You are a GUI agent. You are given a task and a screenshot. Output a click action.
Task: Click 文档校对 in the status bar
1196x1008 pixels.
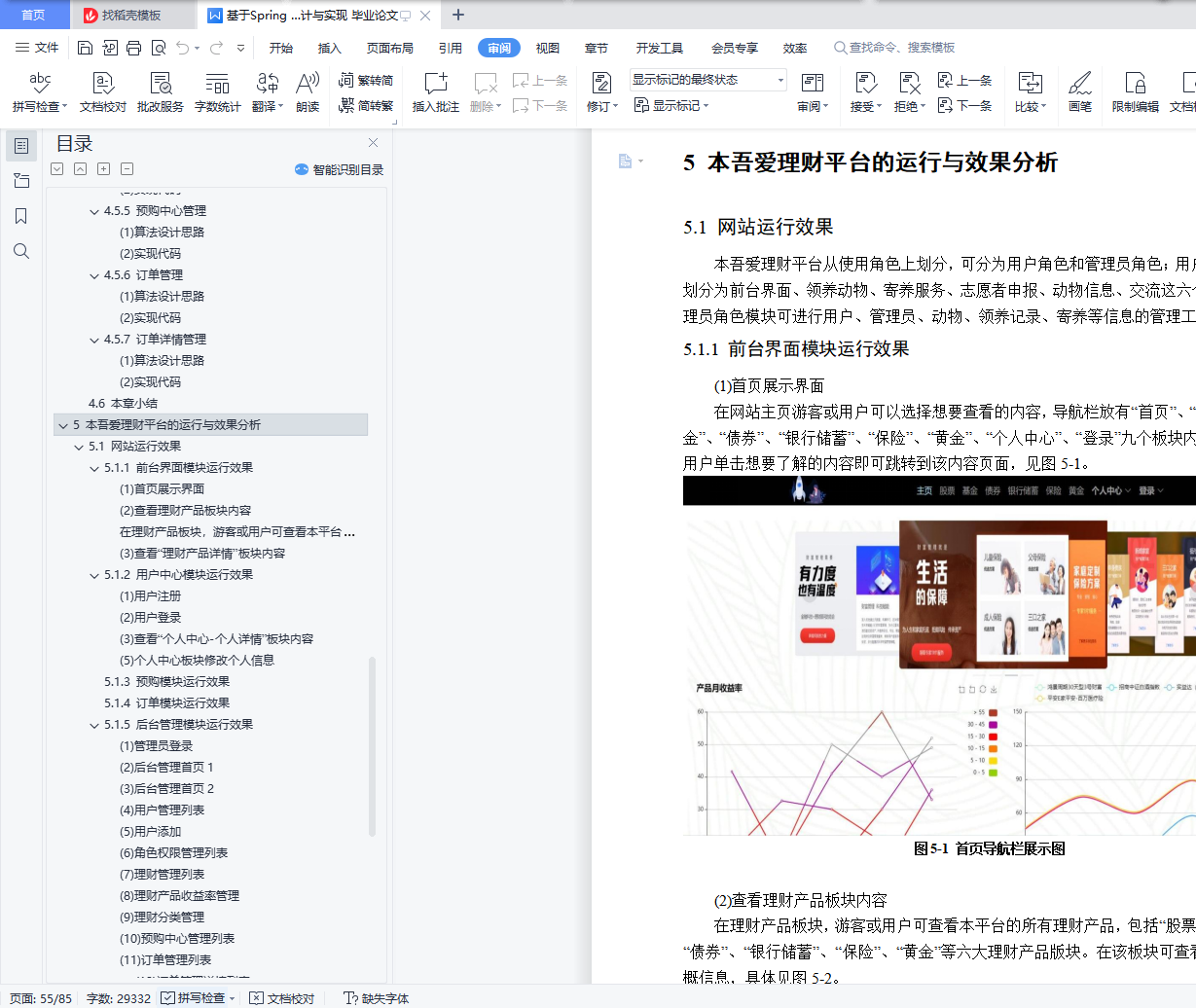click(x=282, y=998)
